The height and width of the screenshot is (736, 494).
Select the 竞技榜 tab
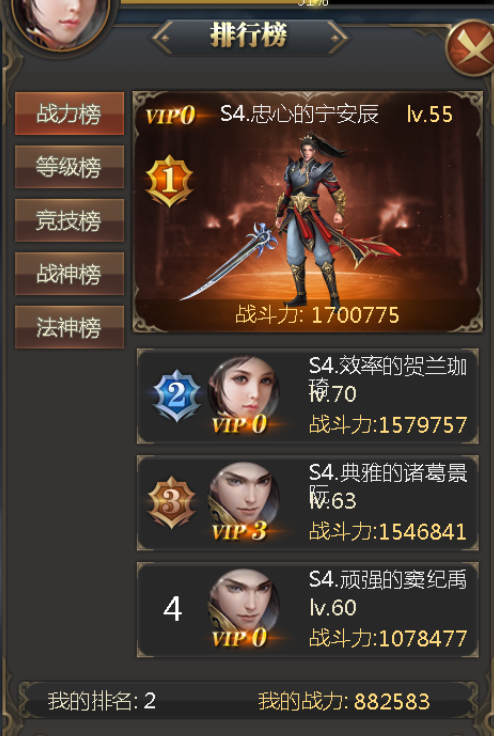69,220
